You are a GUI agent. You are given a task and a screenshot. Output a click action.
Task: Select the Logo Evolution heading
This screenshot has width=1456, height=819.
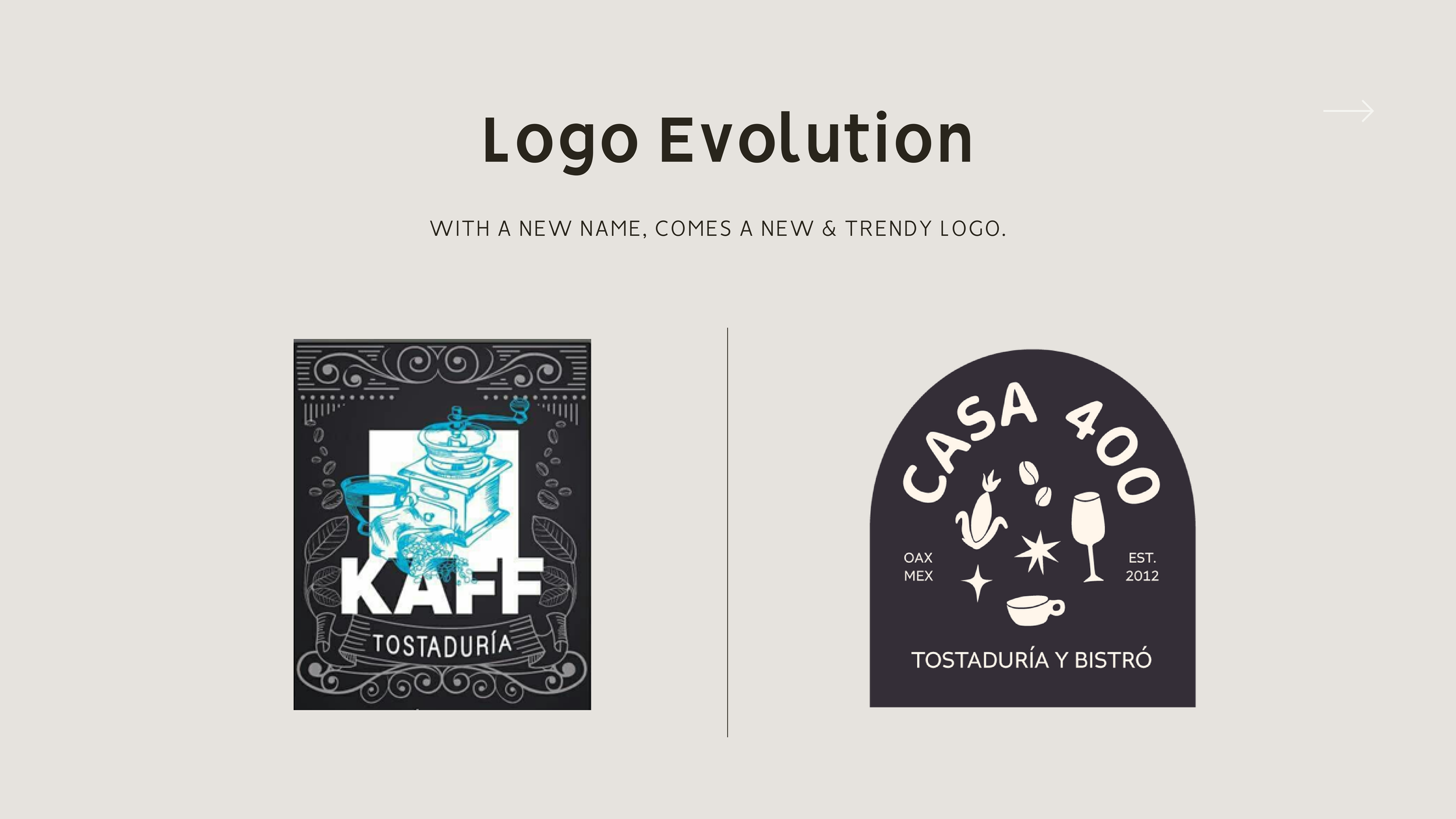(727, 140)
